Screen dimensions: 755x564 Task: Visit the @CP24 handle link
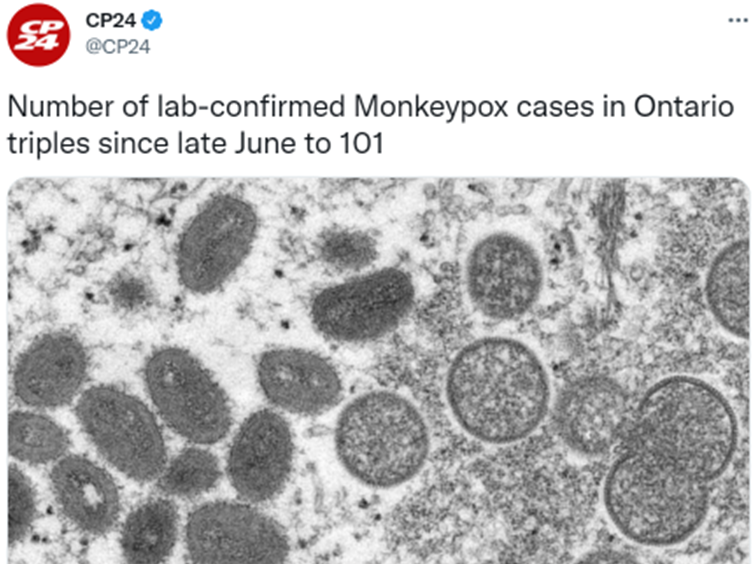pos(118,47)
